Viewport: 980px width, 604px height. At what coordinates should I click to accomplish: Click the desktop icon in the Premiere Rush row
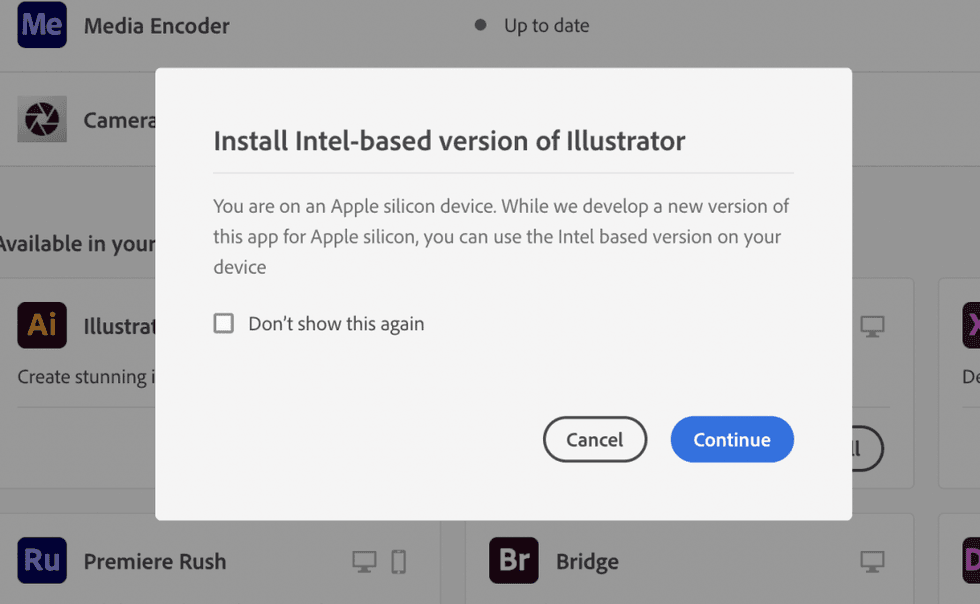tap(364, 561)
